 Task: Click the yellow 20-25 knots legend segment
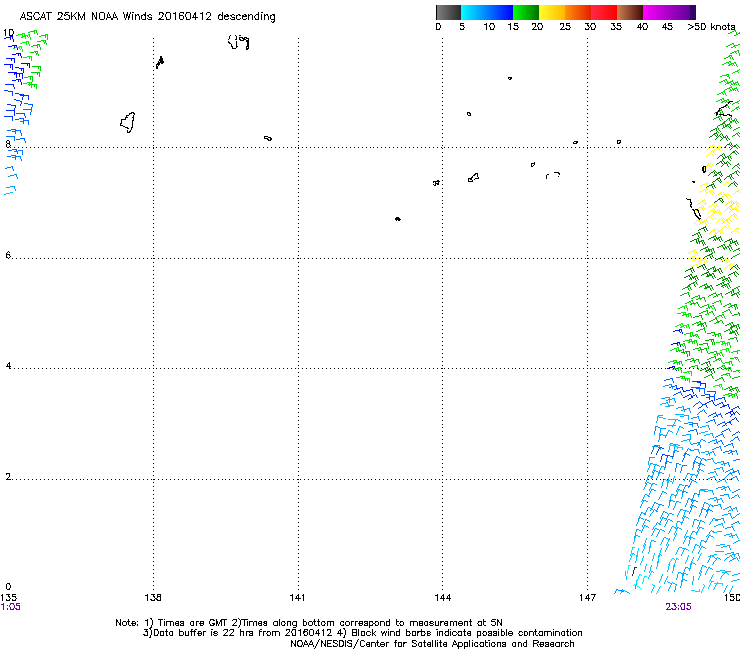(x=552, y=12)
